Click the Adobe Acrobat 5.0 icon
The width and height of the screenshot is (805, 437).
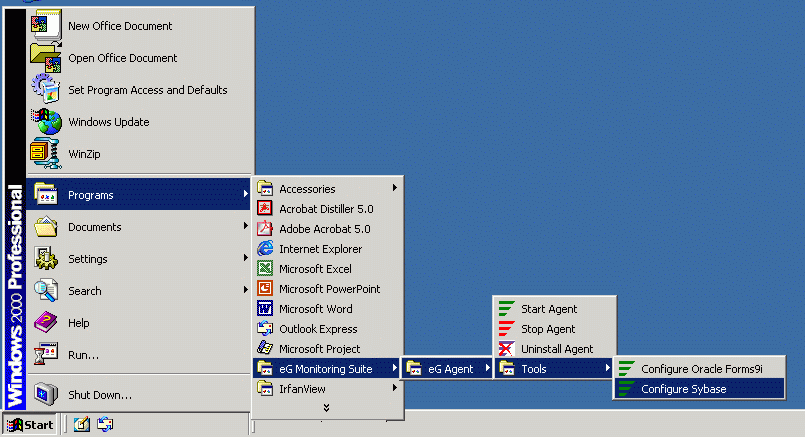click(x=265, y=229)
